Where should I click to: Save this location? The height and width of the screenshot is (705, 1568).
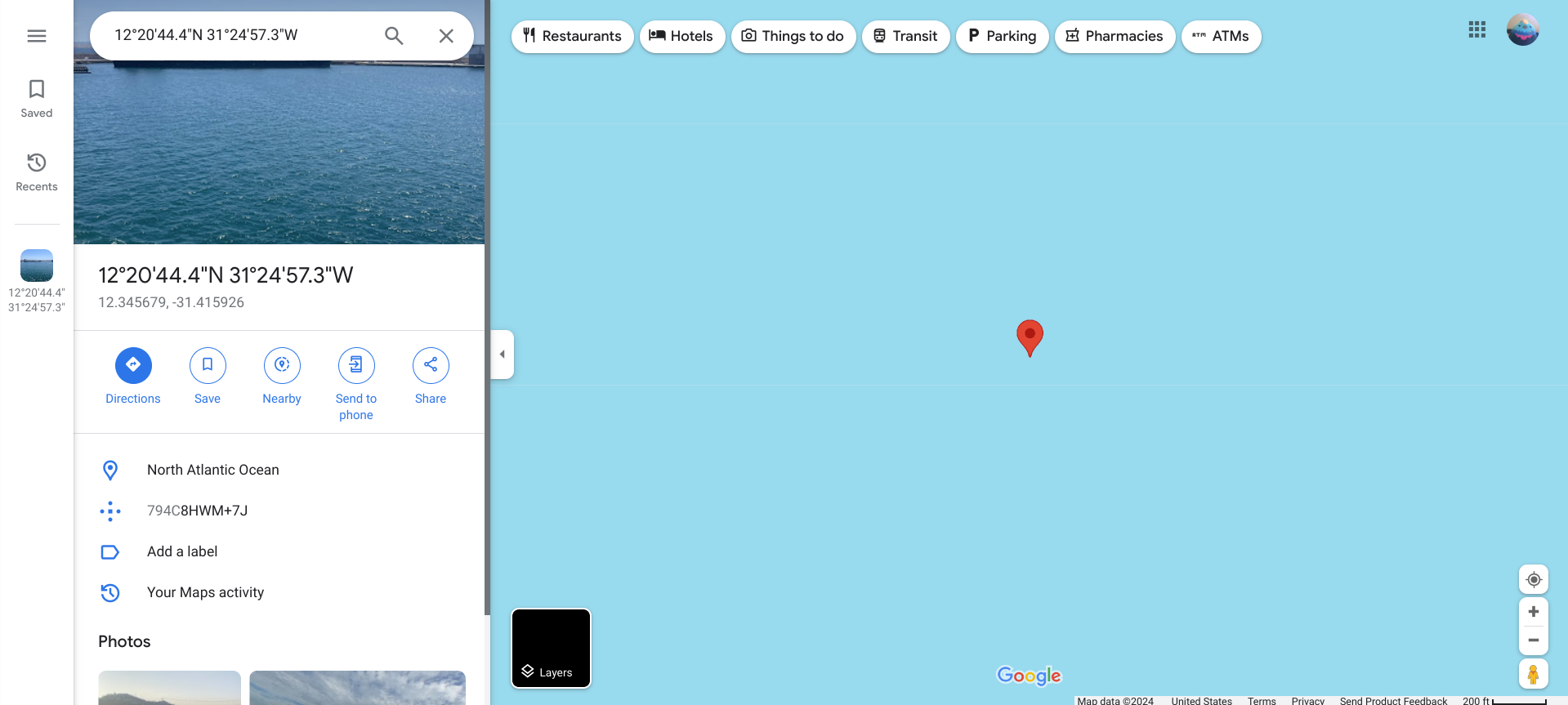point(208,376)
